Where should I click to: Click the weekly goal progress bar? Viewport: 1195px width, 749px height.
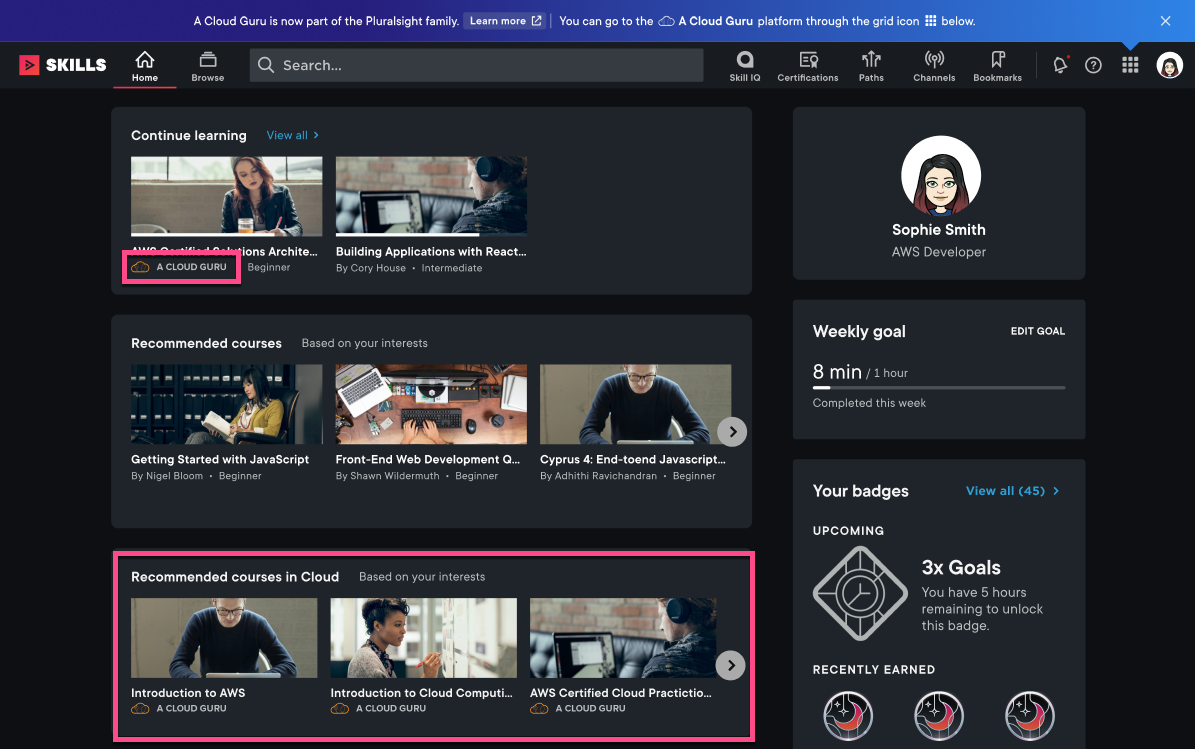click(x=939, y=387)
